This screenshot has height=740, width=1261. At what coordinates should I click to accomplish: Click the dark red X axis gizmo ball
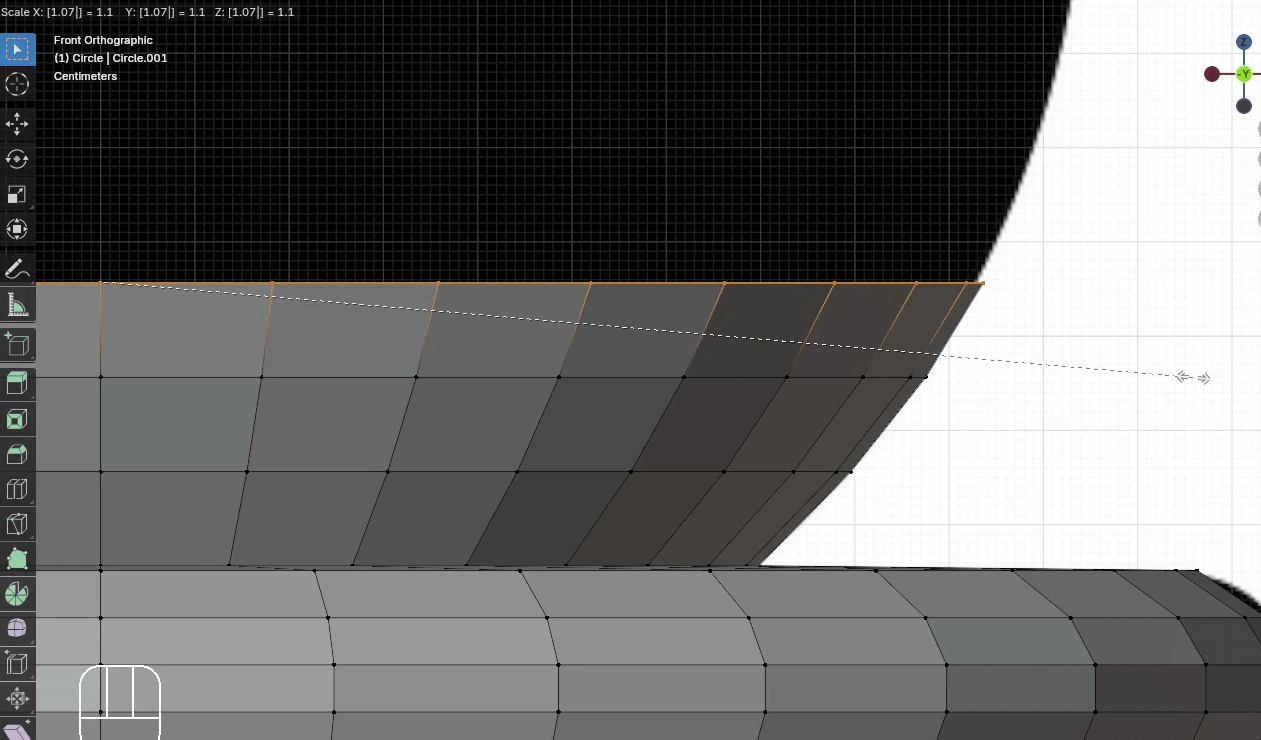click(1212, 74)
